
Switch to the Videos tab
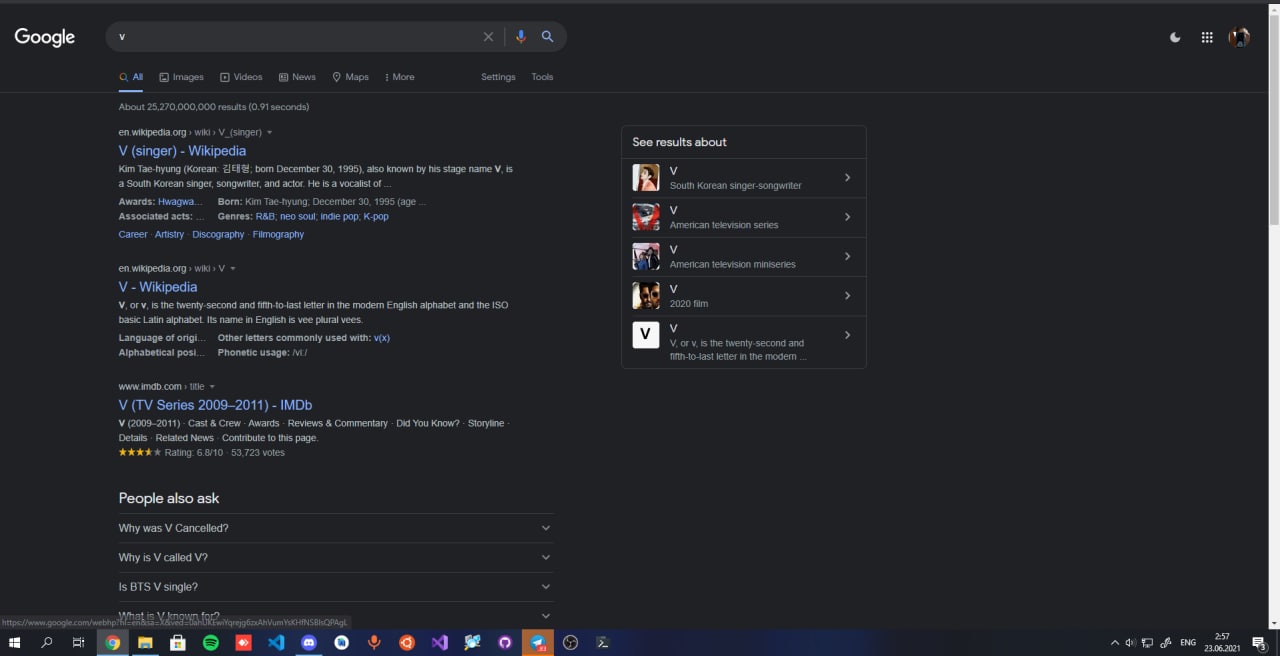(x=241, y=77)
